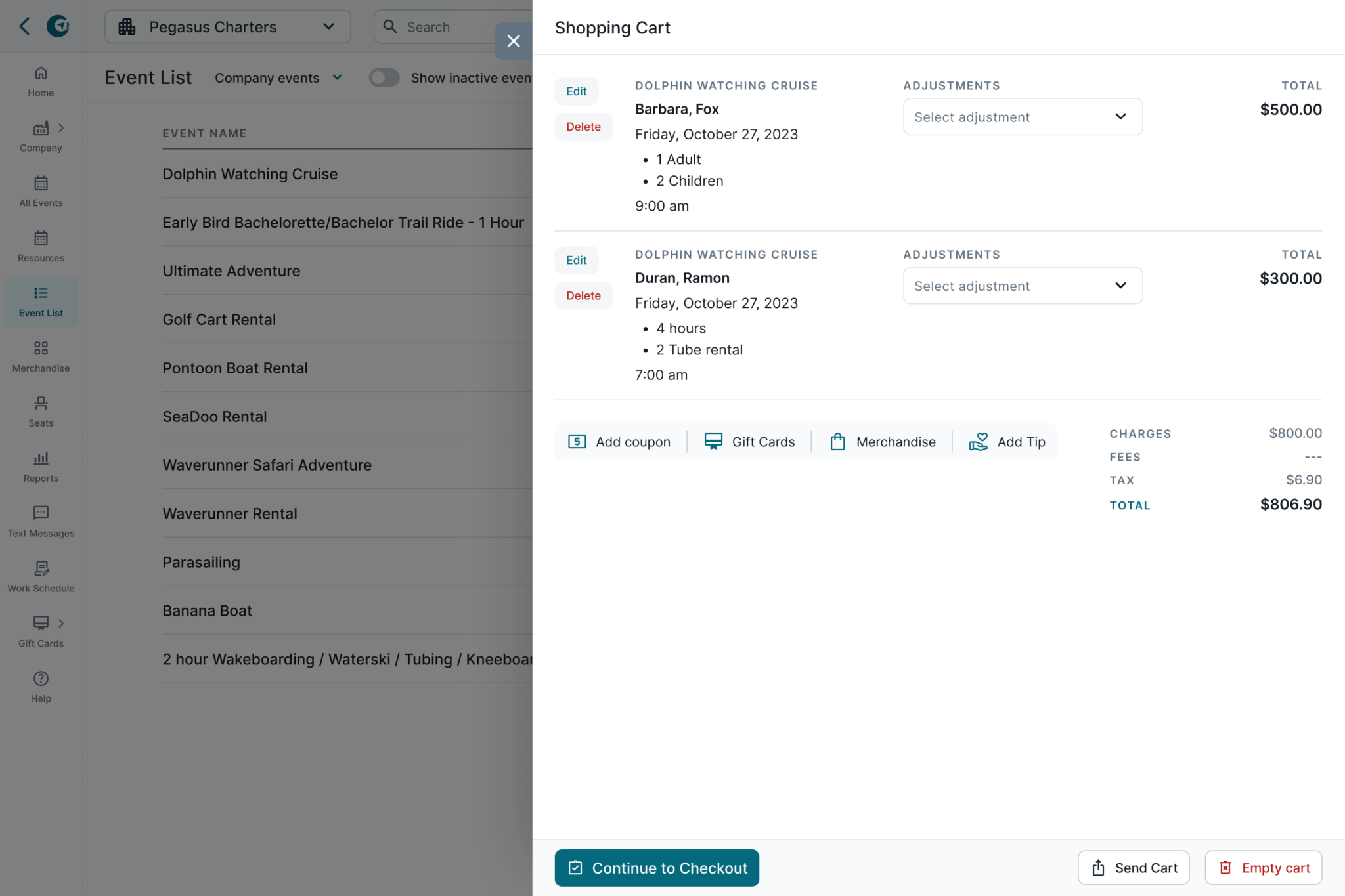This screenshot has height=896, width=1345.
Task: Click Add coupon in cart
Action: click(619, 442)
